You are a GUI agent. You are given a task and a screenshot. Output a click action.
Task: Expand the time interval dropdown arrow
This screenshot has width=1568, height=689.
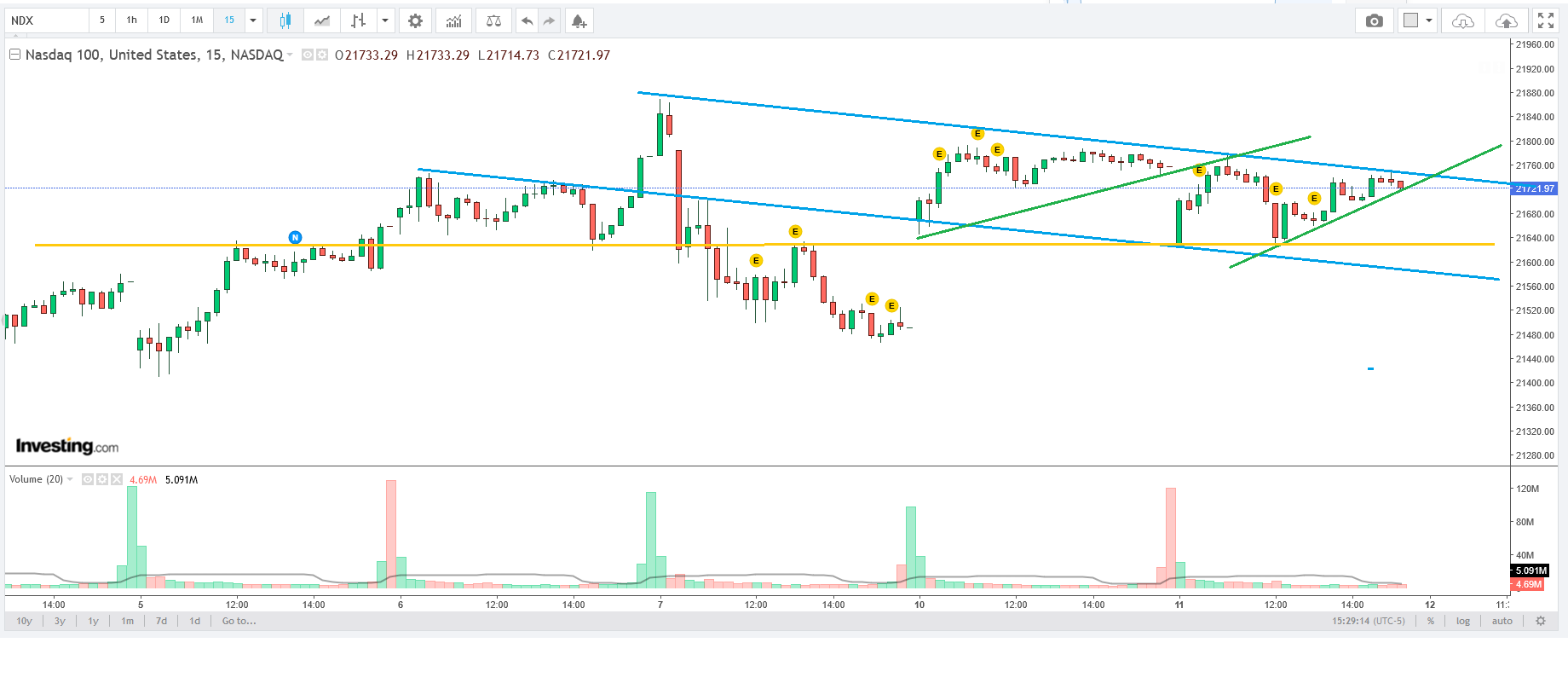pos(253,20)
